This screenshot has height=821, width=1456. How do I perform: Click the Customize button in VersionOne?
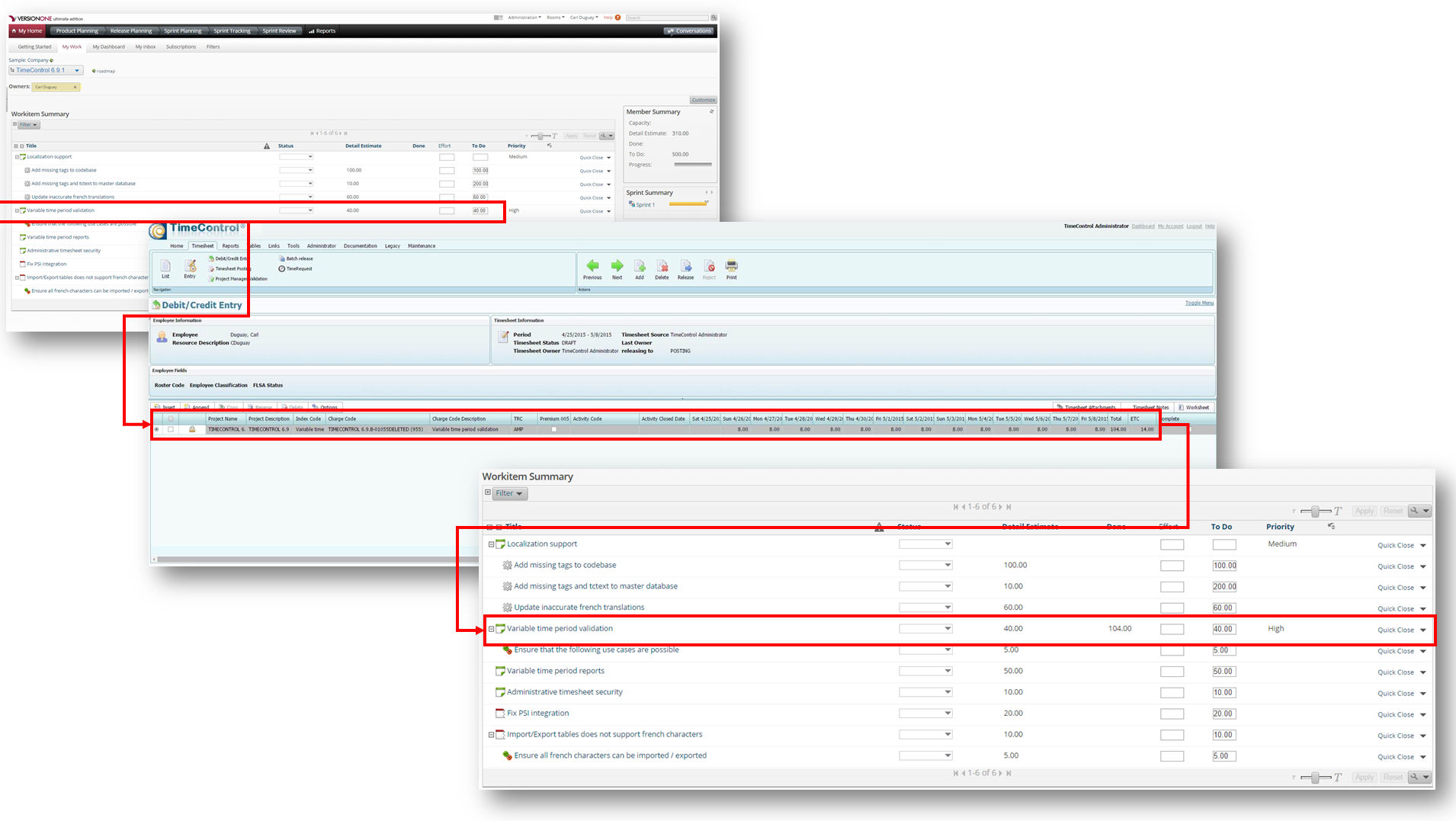704,100
